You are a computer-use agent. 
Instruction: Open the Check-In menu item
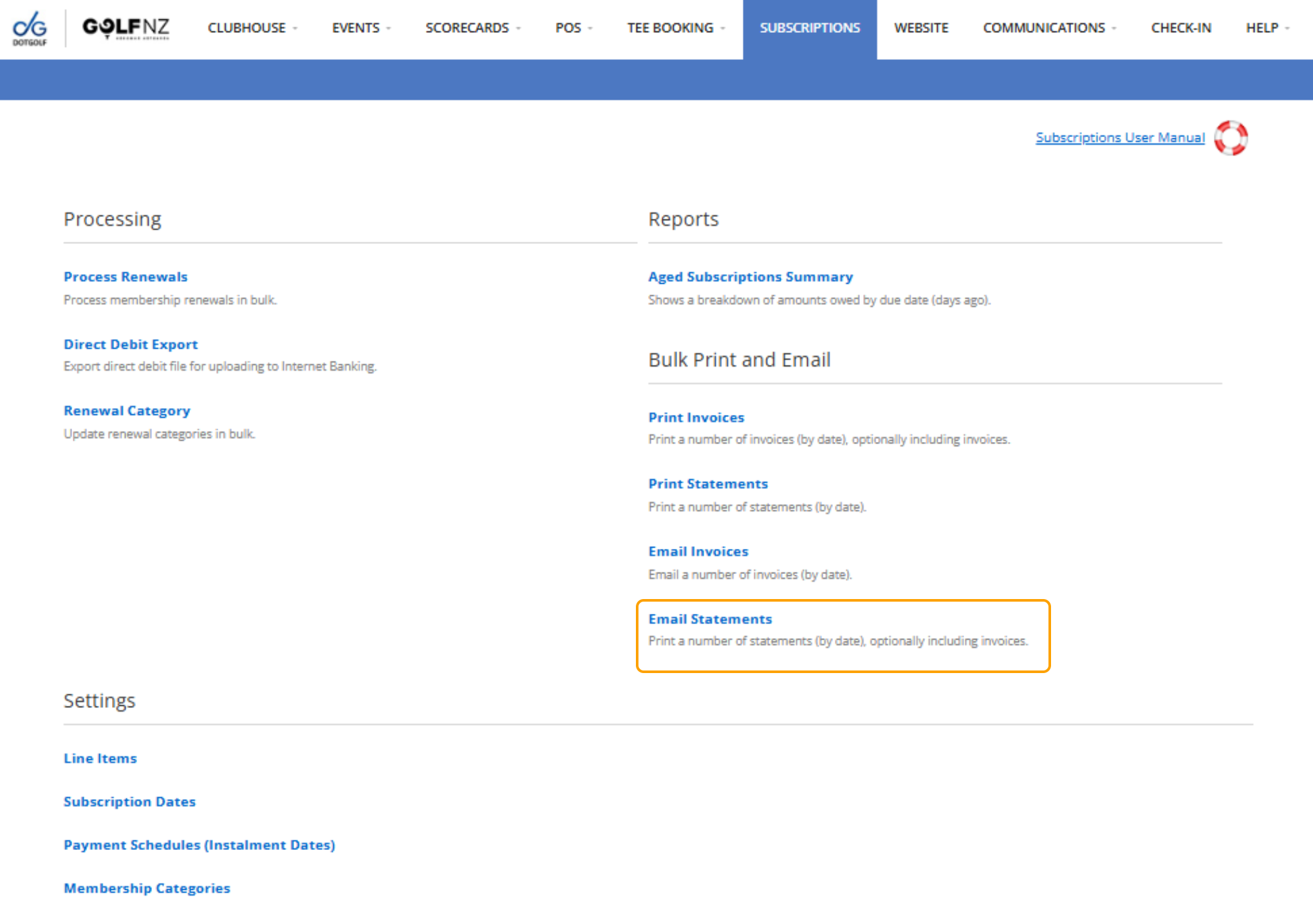click(x=1180, y=28)
